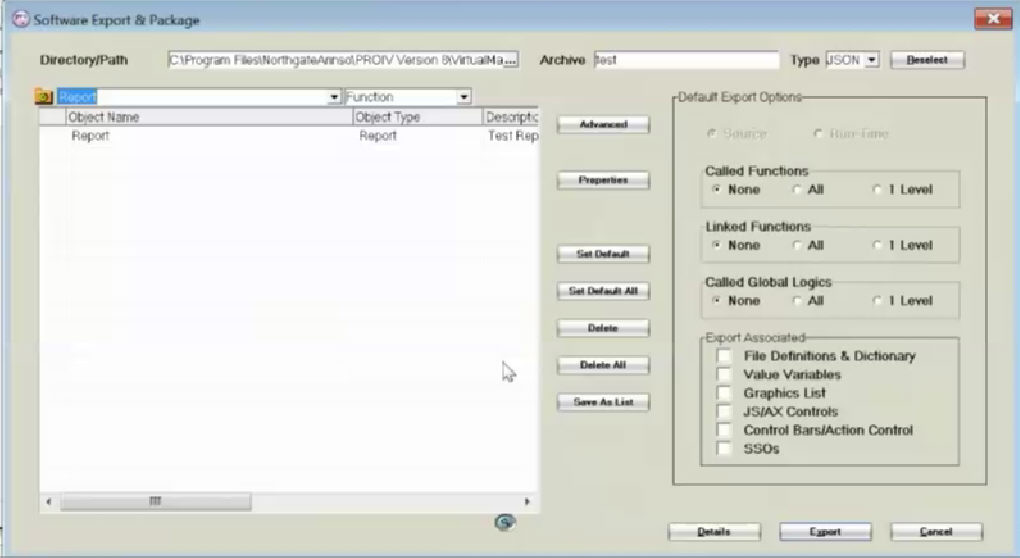Select All for Called Functions
The width and height of the screenshot is (1020, 558).
[x=797, y=189]
